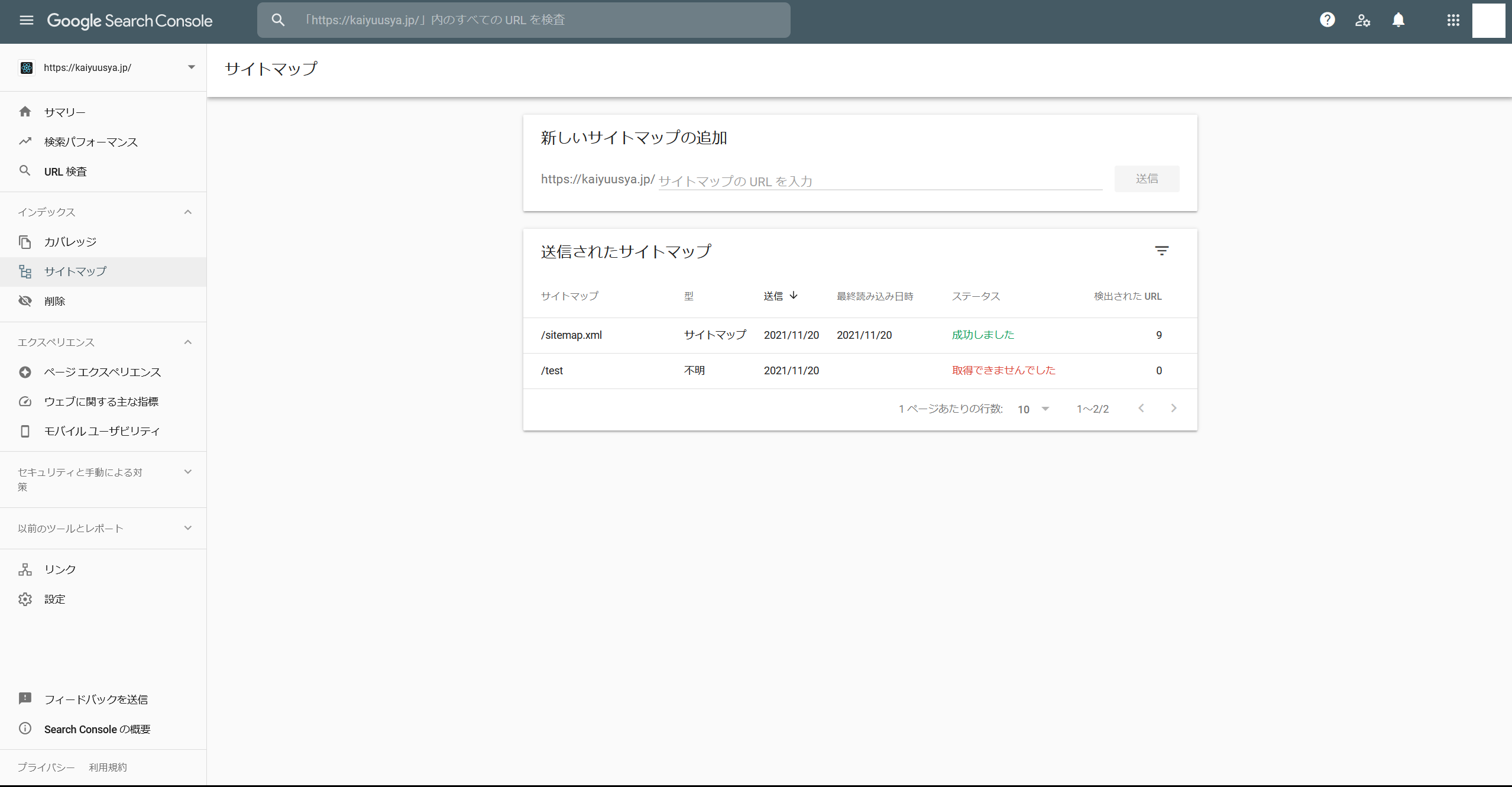The width and height of the screenshot is (1512, 787).
Task: Click the sitemap tree icon in sidebar
Action: [25, 271]
